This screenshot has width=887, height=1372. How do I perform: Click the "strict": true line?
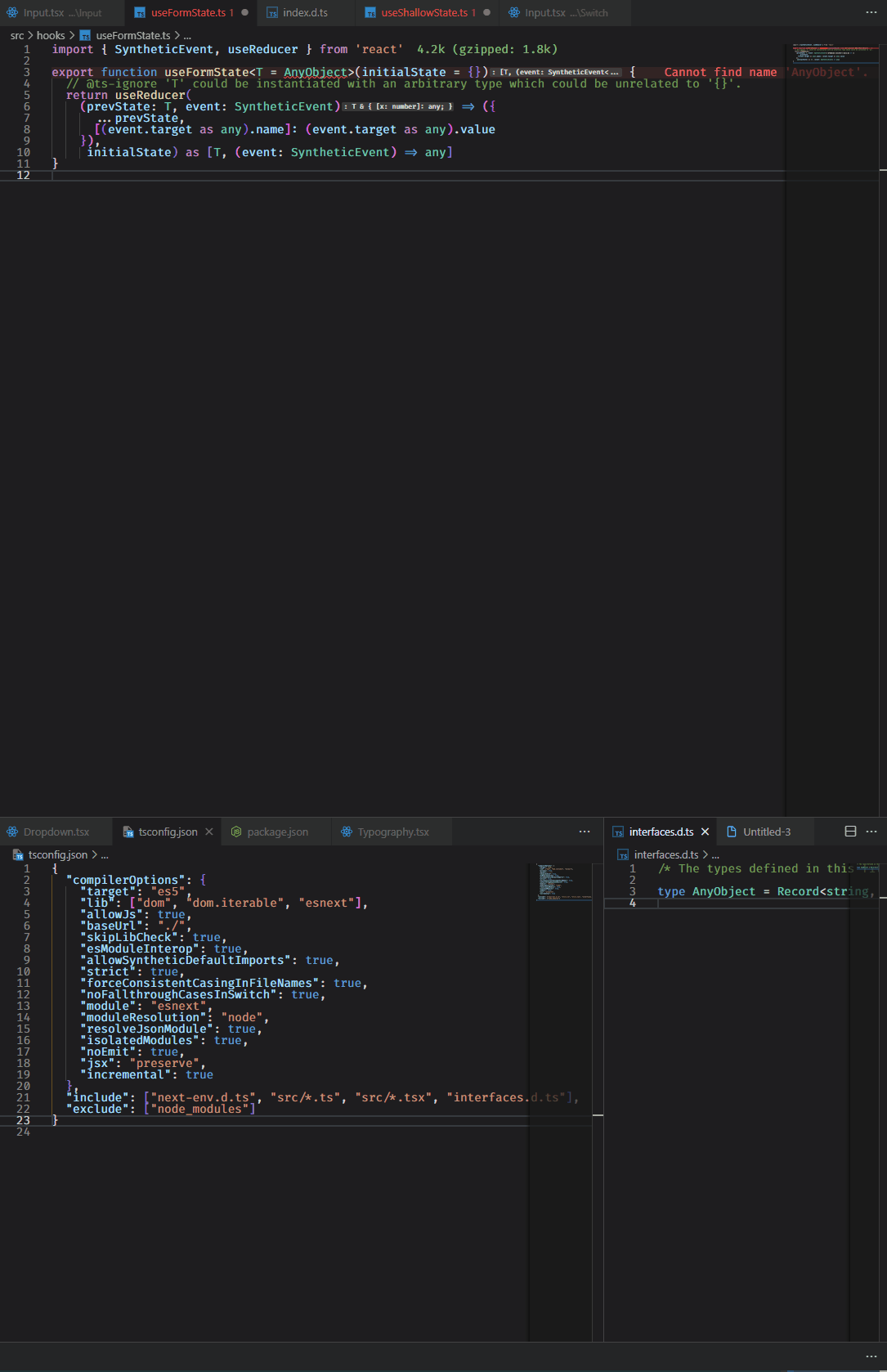132,971
